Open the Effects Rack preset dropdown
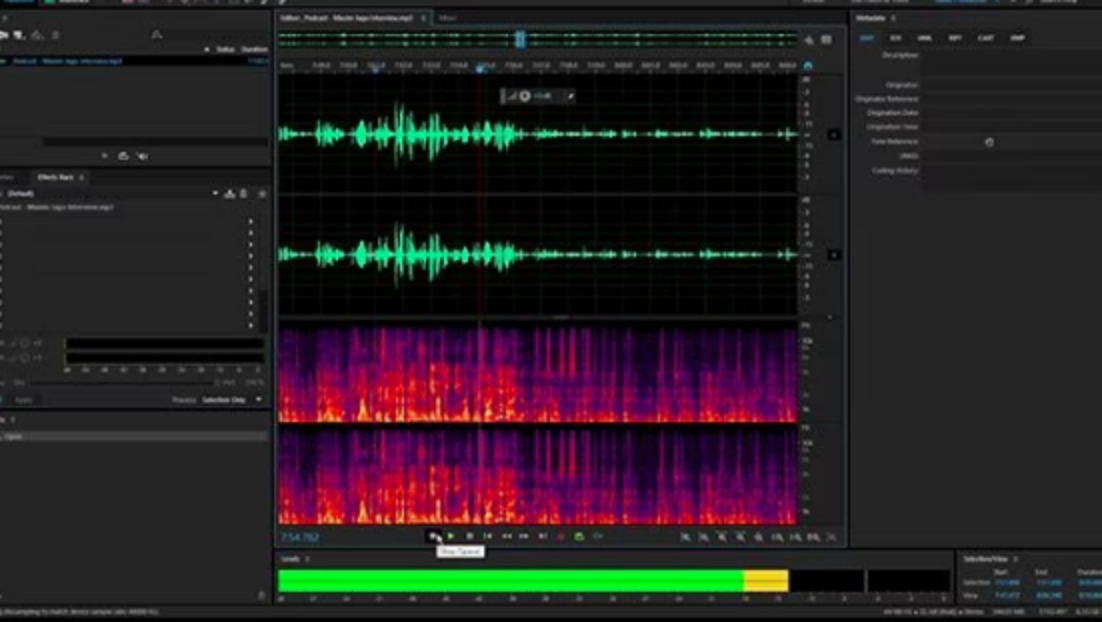Viewport: 1102px width, 622px height. [x=216, y=192]
